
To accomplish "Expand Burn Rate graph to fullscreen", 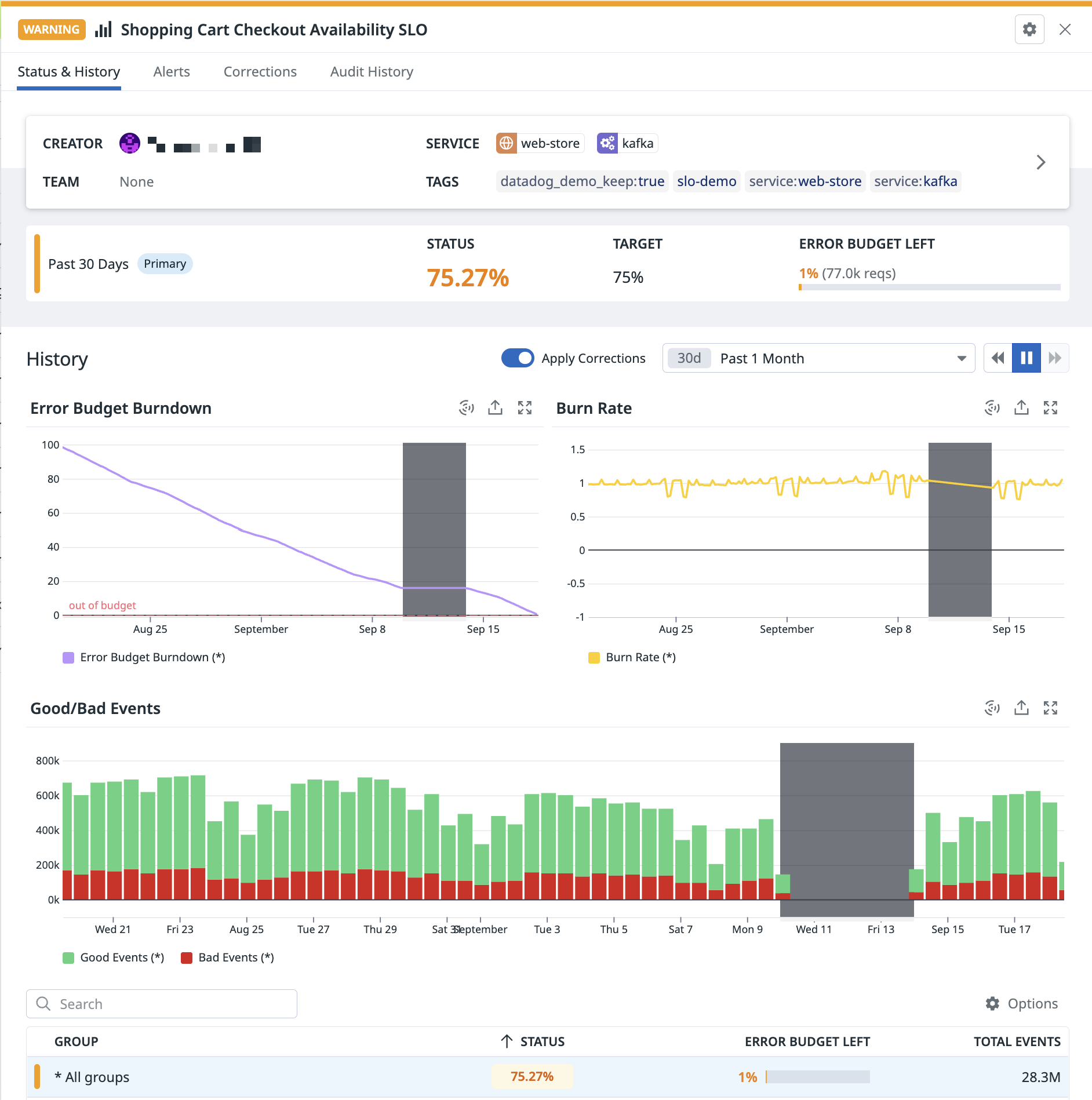I will point(1050,408).
